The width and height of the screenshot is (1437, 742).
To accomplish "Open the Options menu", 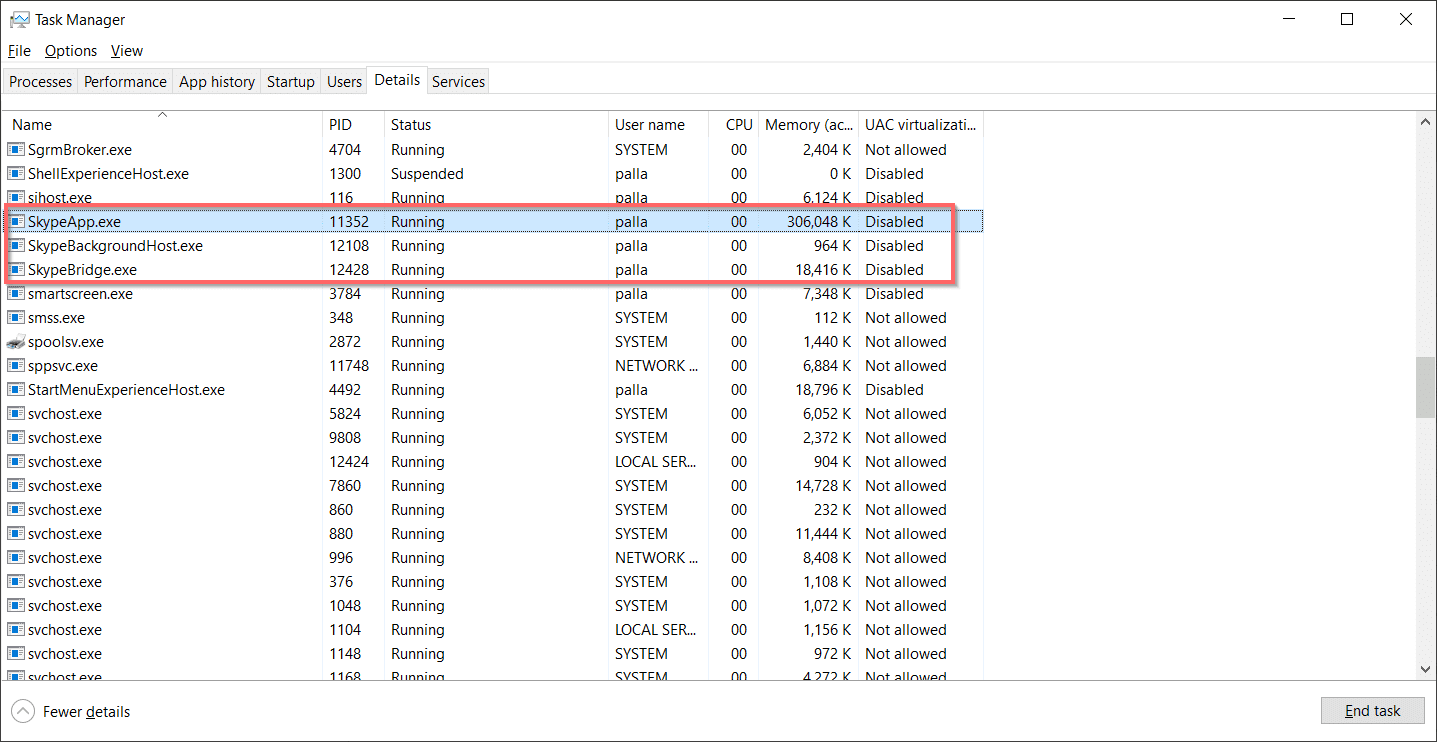I will pyautogui.click(x=71, y=51).
